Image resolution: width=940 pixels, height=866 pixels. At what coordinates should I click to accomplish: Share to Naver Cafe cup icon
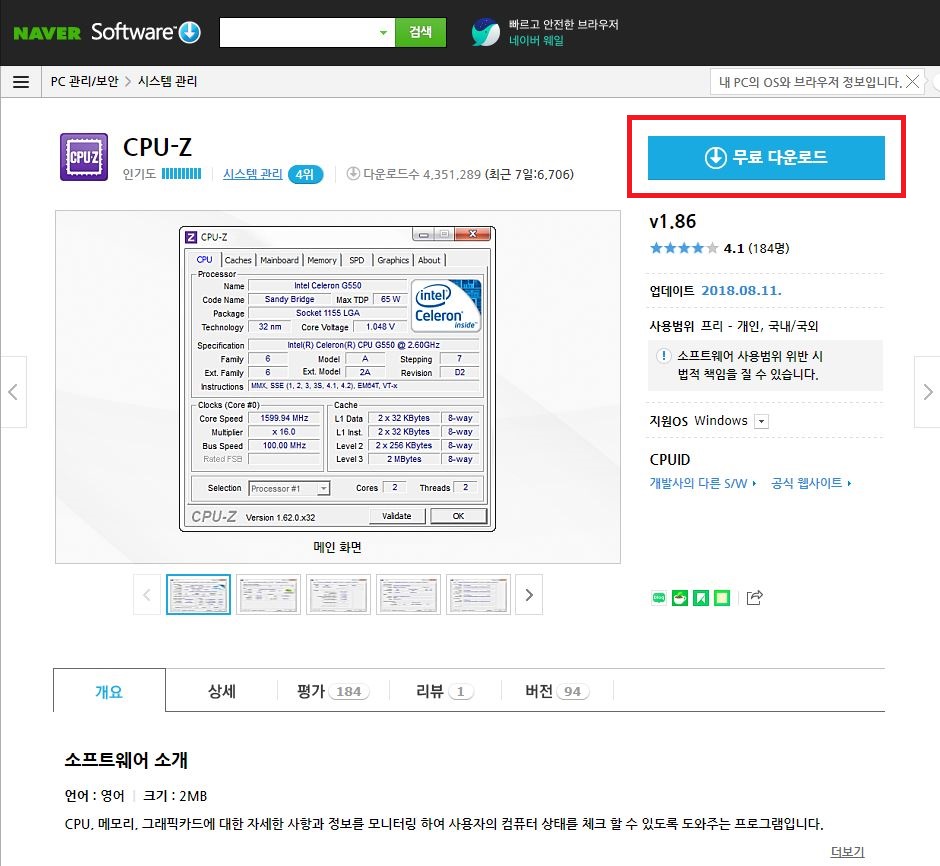click(x=680, y=598)
